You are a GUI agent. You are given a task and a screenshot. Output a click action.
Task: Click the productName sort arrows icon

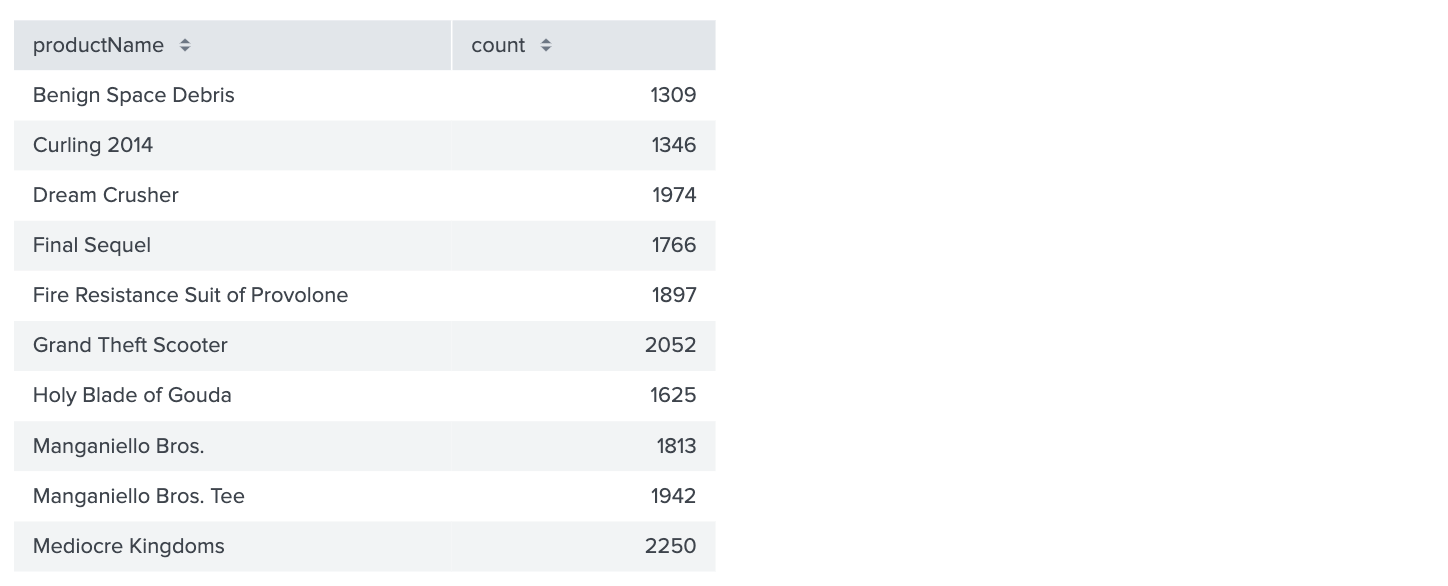coord(185,45)
